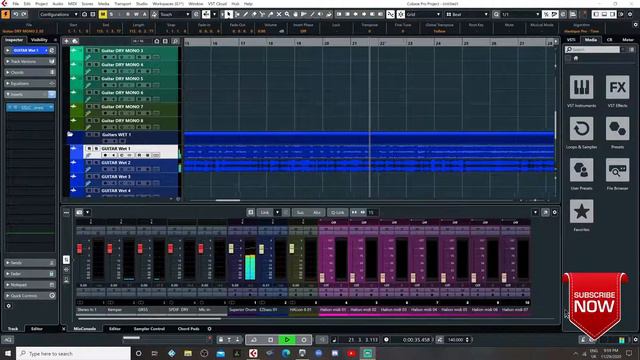Click Media rack search field

pyautogui.click(x=592, y=49)
